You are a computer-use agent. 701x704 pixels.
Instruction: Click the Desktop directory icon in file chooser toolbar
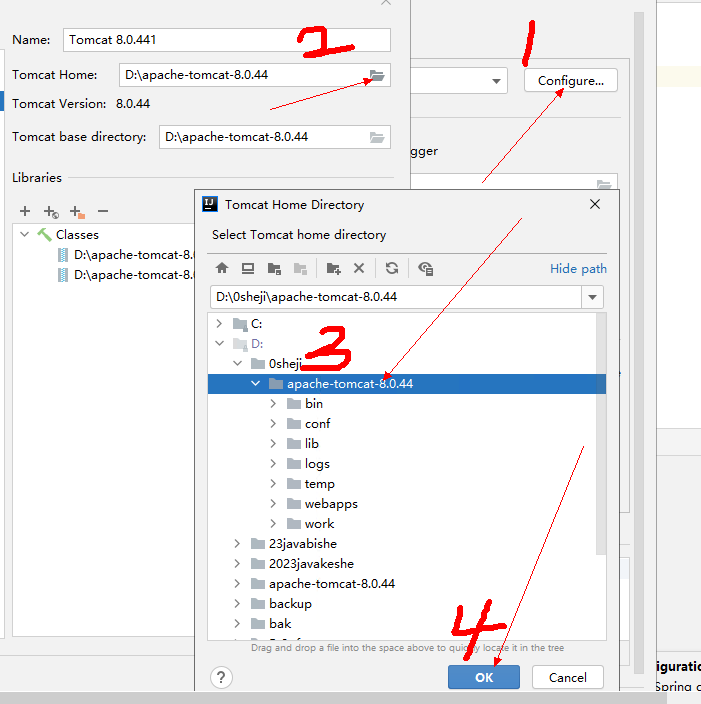(x=248, y=268)
